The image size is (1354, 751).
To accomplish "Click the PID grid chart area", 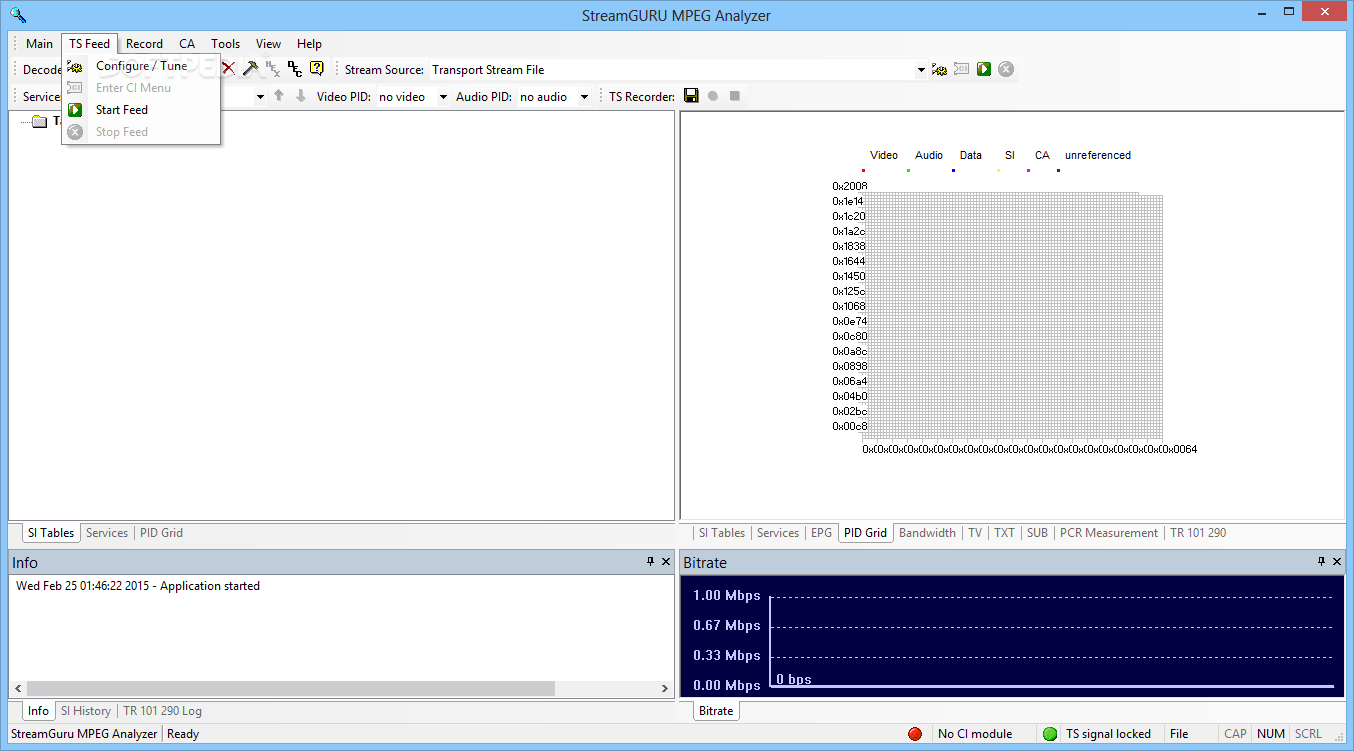I will pos(1014,317).
